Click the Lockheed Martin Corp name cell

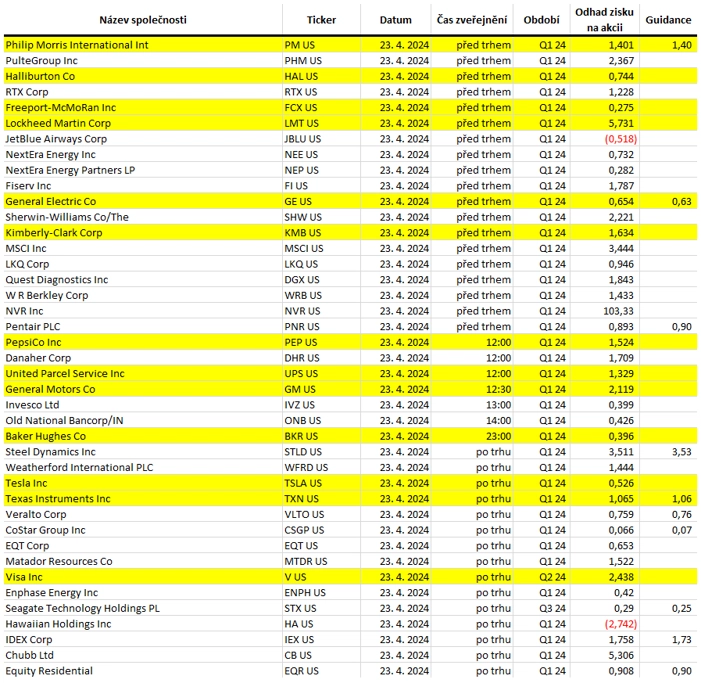[x=58, y=123]
